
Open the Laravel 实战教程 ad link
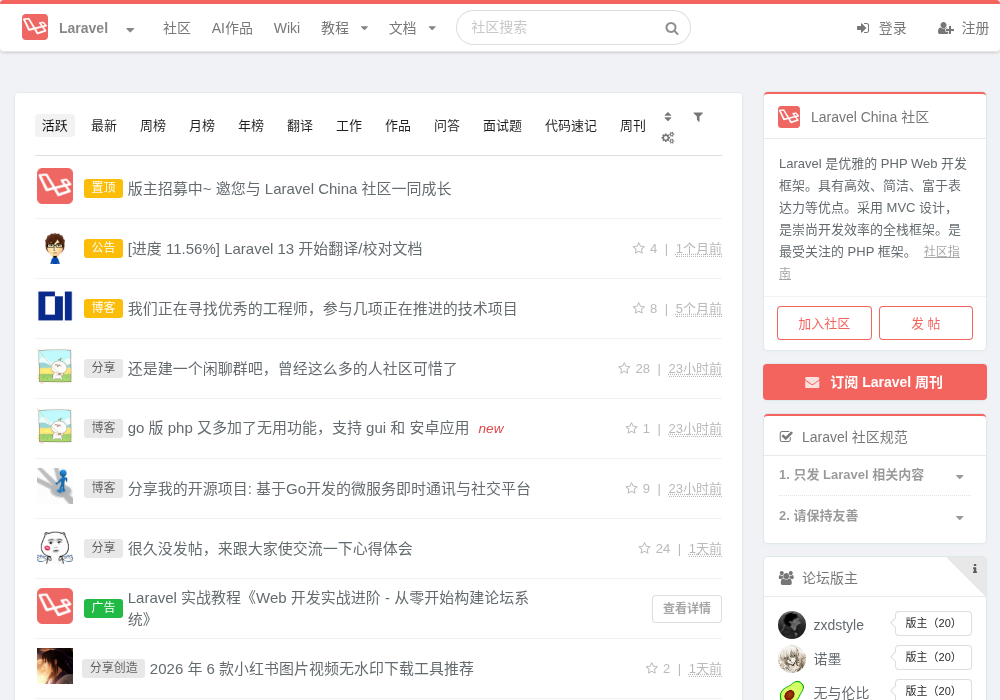pyautogui.click(x=328, y=608)
